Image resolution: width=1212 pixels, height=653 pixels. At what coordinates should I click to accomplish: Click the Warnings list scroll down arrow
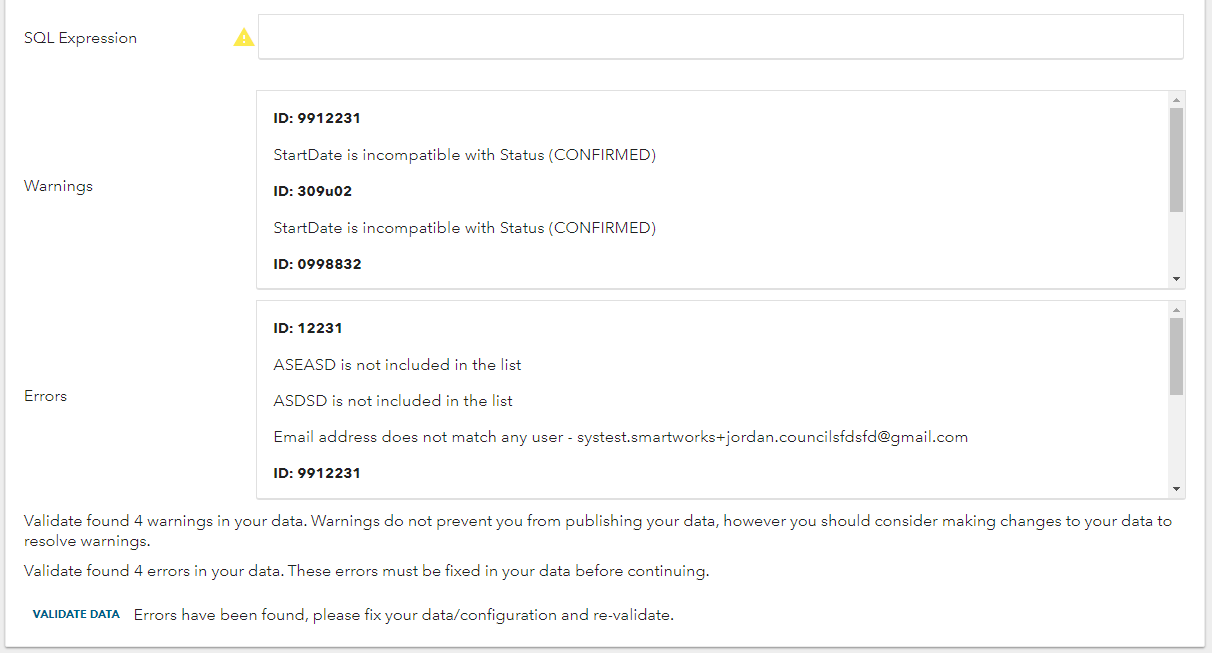[x=1177, y=279]
